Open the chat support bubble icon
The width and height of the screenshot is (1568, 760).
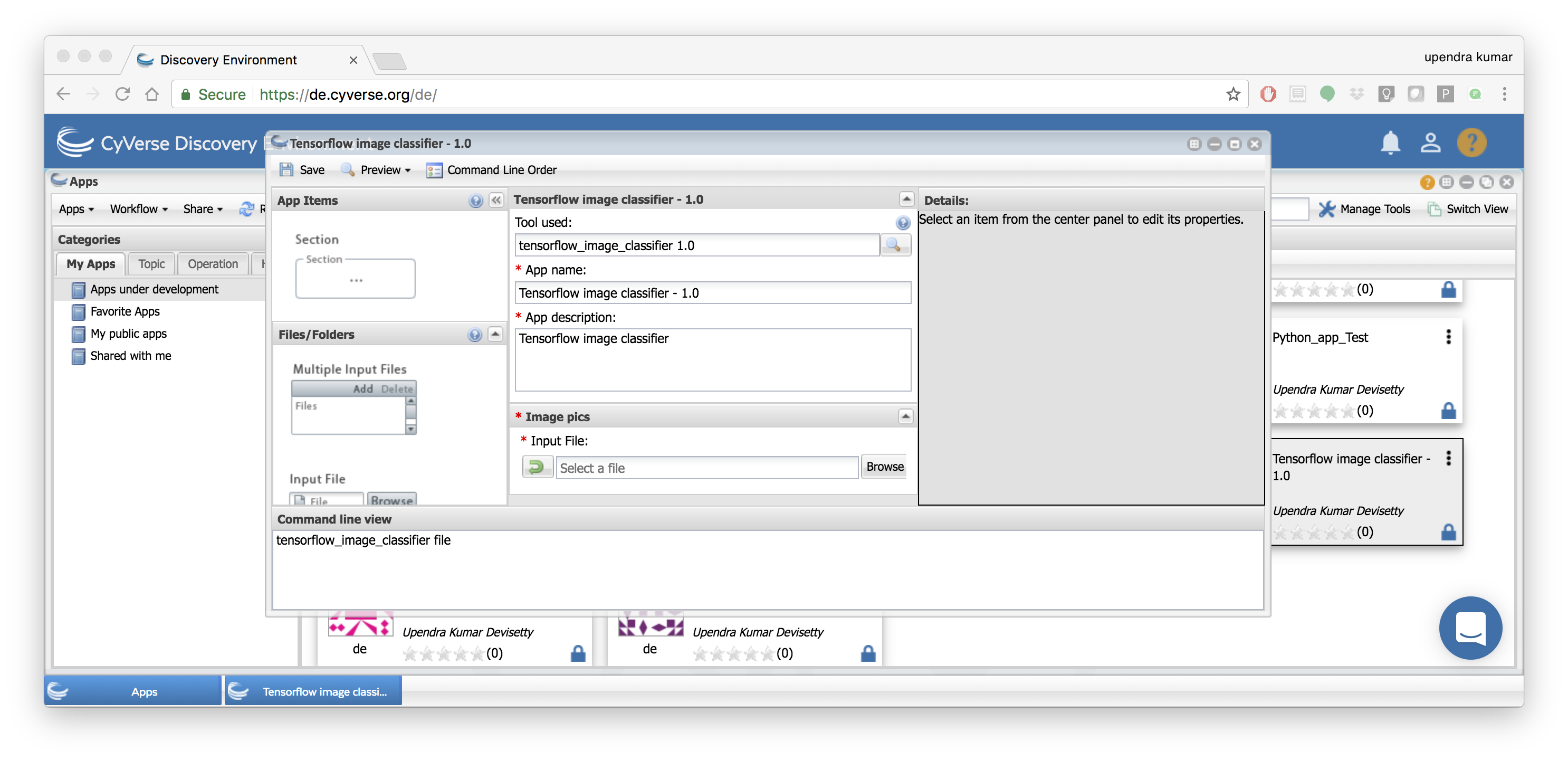[1469, 627]
